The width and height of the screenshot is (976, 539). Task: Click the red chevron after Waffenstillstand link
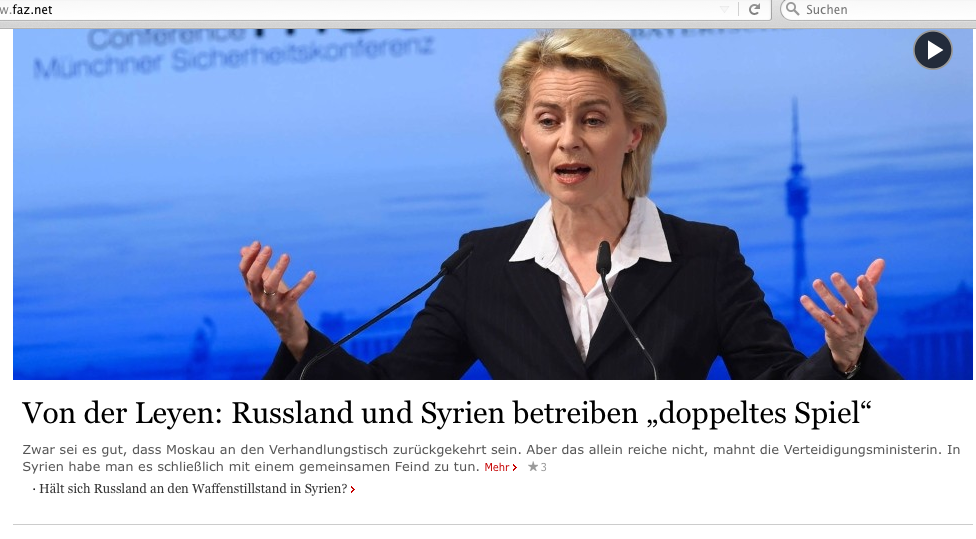tap(353, 490)
